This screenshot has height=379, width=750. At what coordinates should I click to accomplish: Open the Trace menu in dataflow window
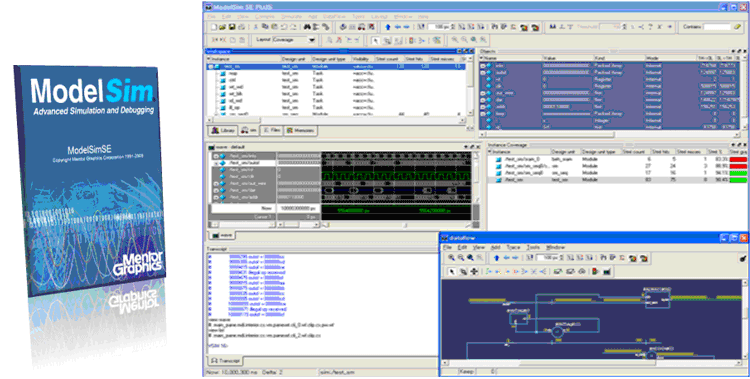[513, 247]
